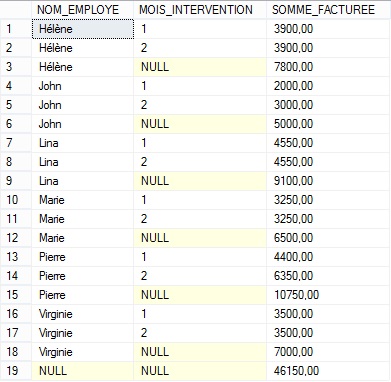Select the 7000,00 amount cell
This screenshot has height=382, width=391.
tap(329, 352)
